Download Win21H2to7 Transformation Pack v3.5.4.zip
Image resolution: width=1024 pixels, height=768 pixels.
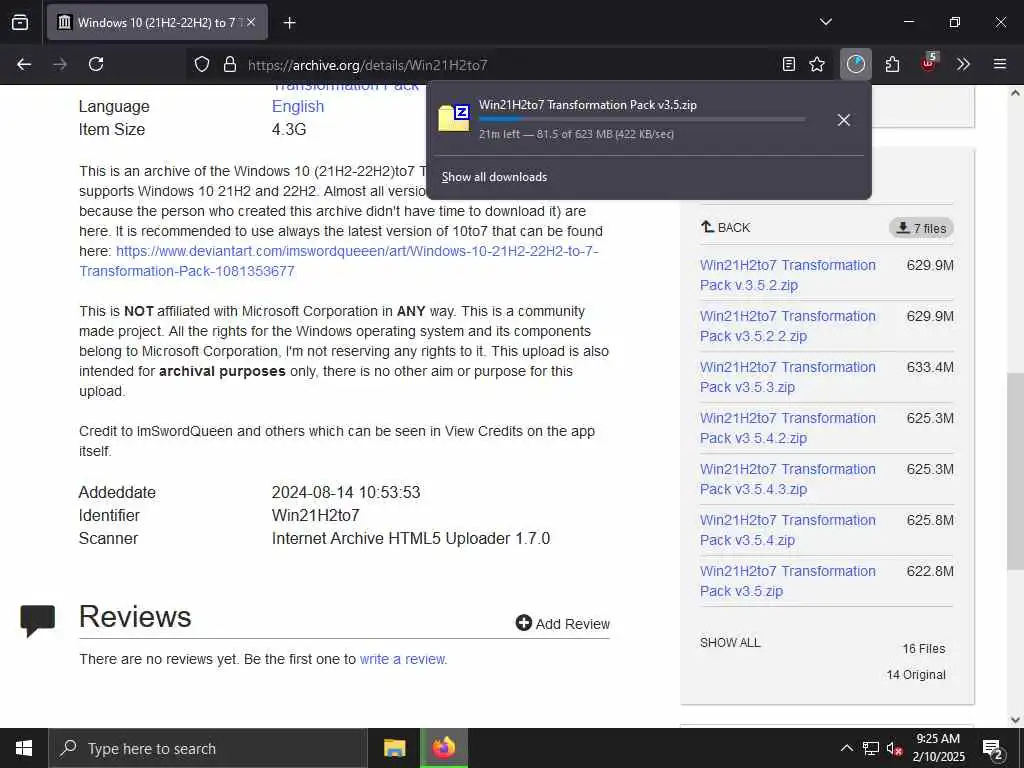788,530
